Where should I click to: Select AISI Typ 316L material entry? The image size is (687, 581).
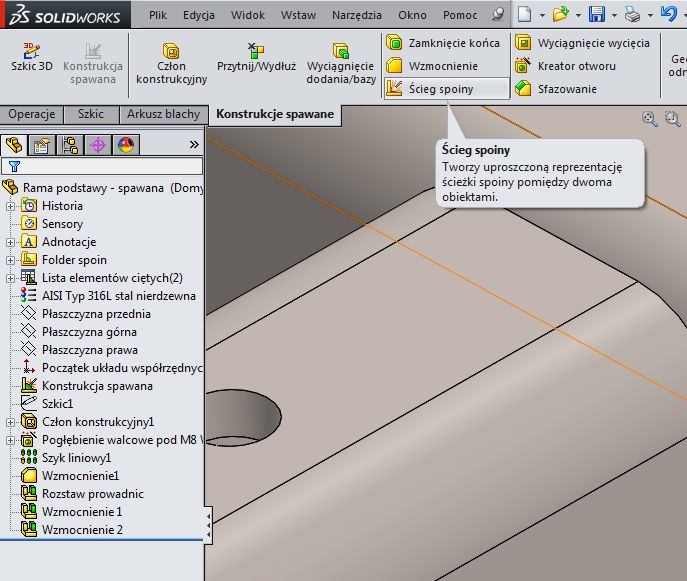(118, 296)
